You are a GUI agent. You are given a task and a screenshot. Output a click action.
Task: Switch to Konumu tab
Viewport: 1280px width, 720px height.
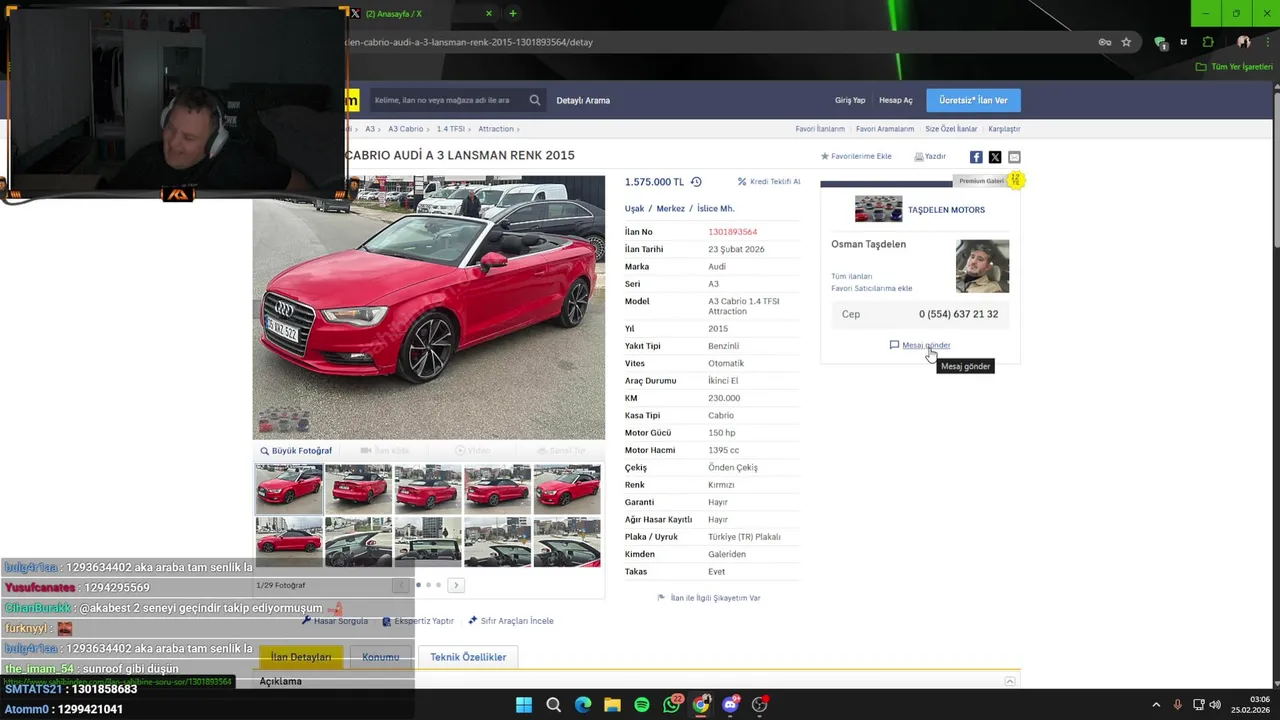pyautogui.click(x=380, y=657)
